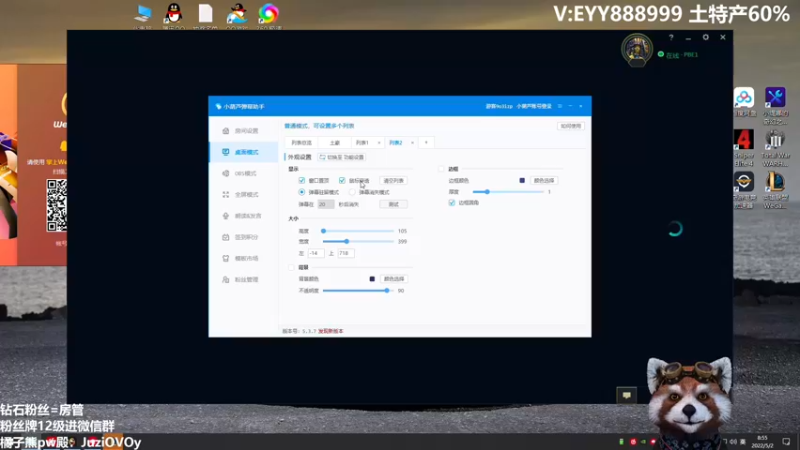The width and height of the screenshot is (800, 450).
Task: Click the seconds input field showing 20
Action: pyautogui.click(x=326, y=204)
